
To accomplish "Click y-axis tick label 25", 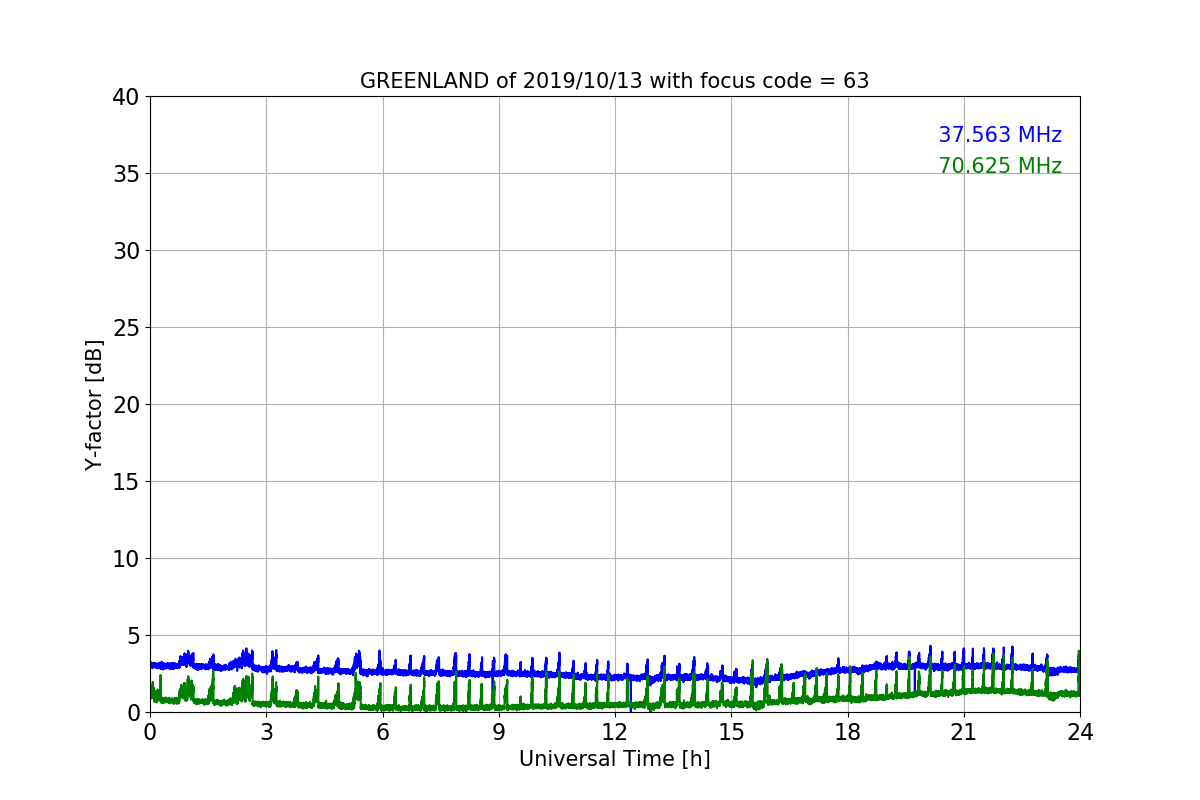I will (126, 328).
